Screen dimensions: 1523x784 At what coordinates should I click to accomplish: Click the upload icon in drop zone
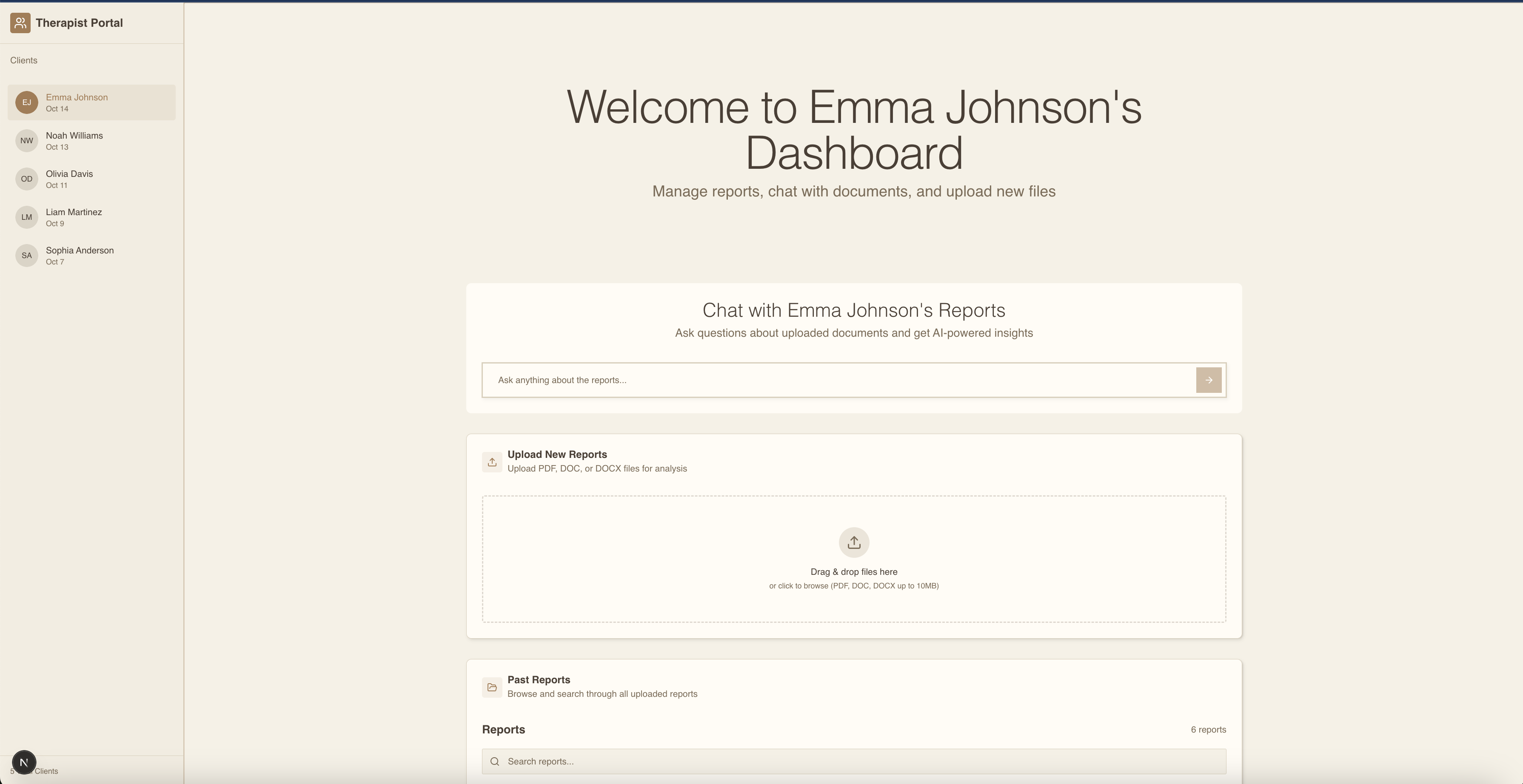853,543
